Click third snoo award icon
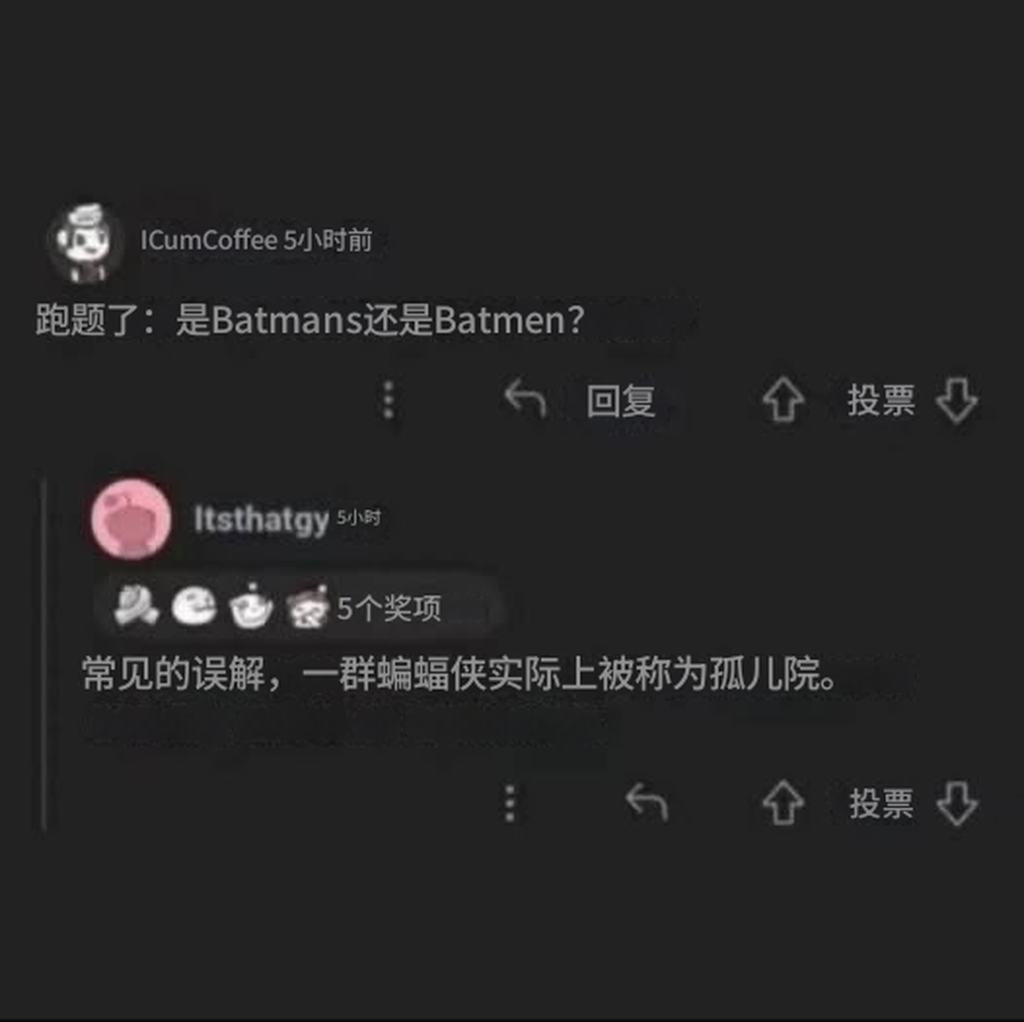Screen dimensions: 1024x1022 point(251,606)
